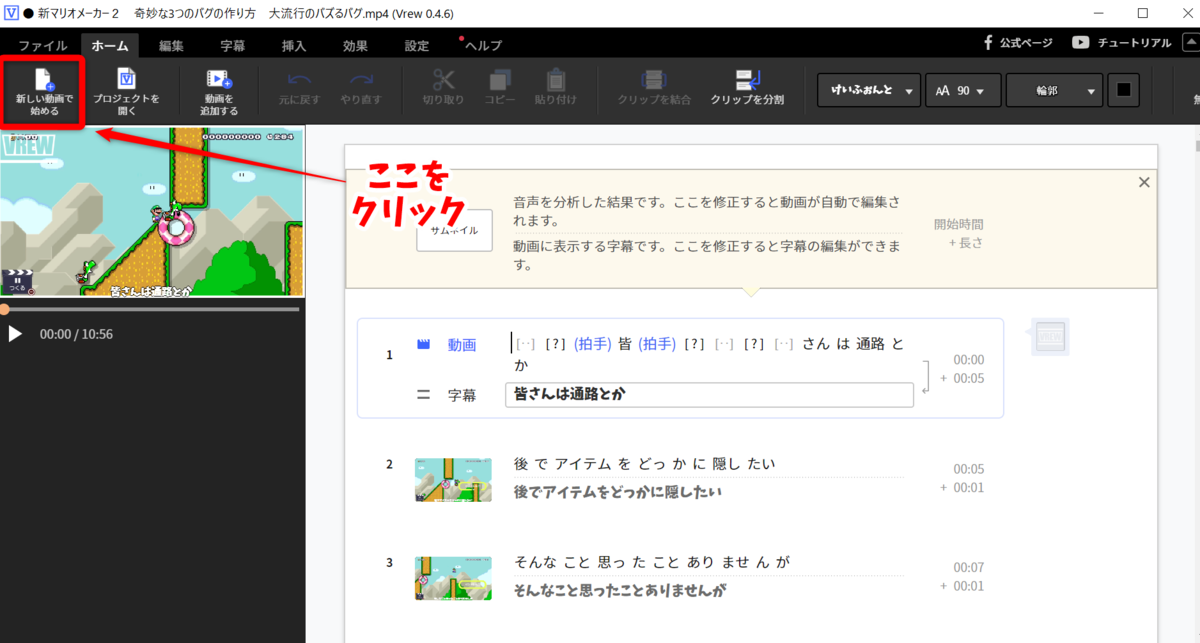Screen dimensions: 1200x643
Task: Open project with プロジェクトを開く icon
Action: 127,80
